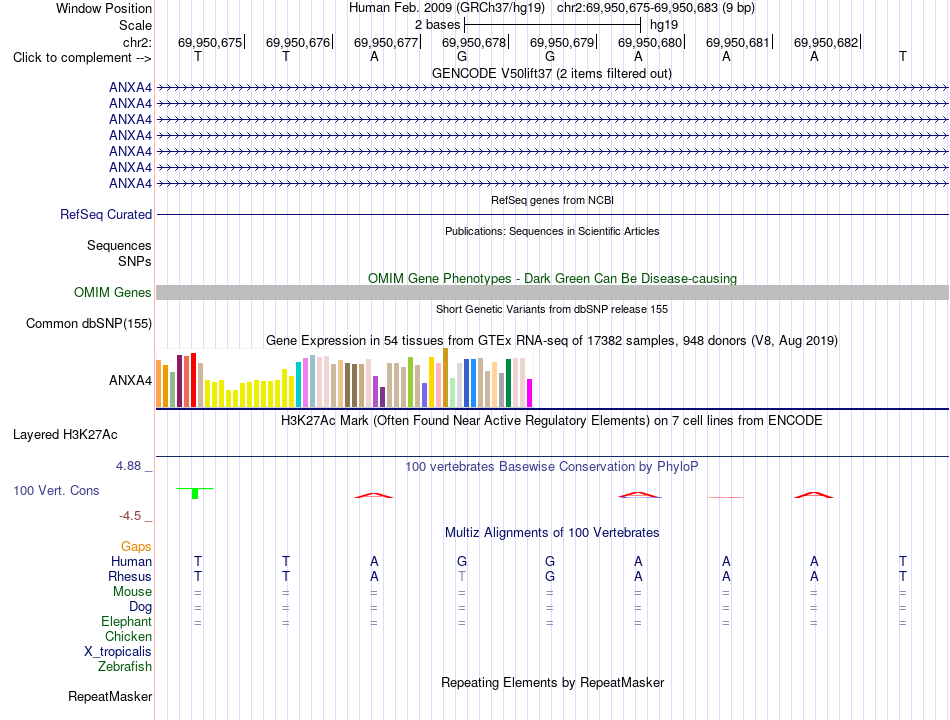950x720 pixels.
Task: Click the Human alignment row label
Action: pos(131,562)
